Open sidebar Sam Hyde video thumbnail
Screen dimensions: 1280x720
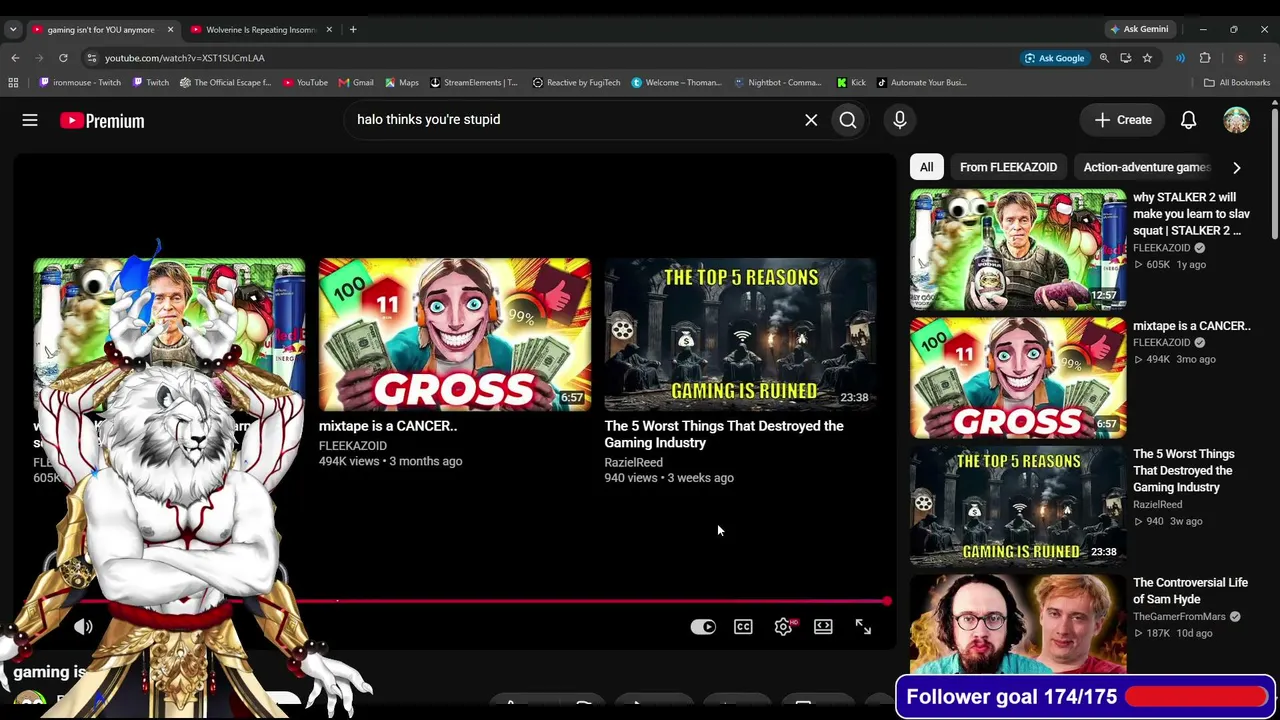1018,624
